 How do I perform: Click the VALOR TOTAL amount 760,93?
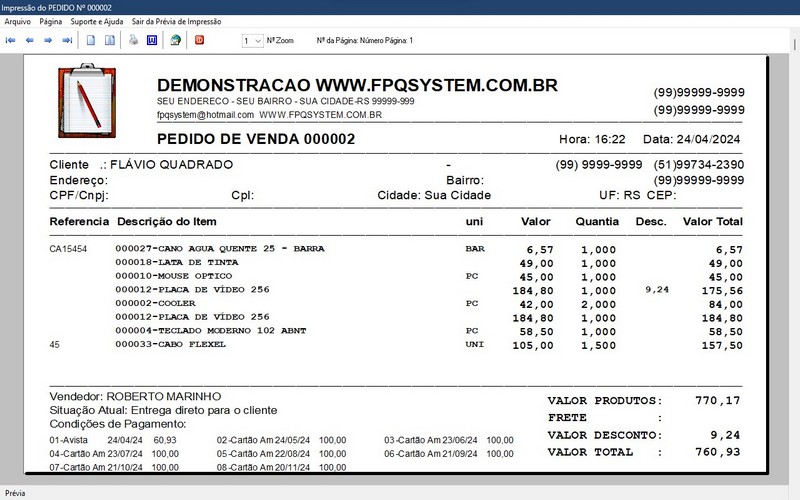[719, 452]
